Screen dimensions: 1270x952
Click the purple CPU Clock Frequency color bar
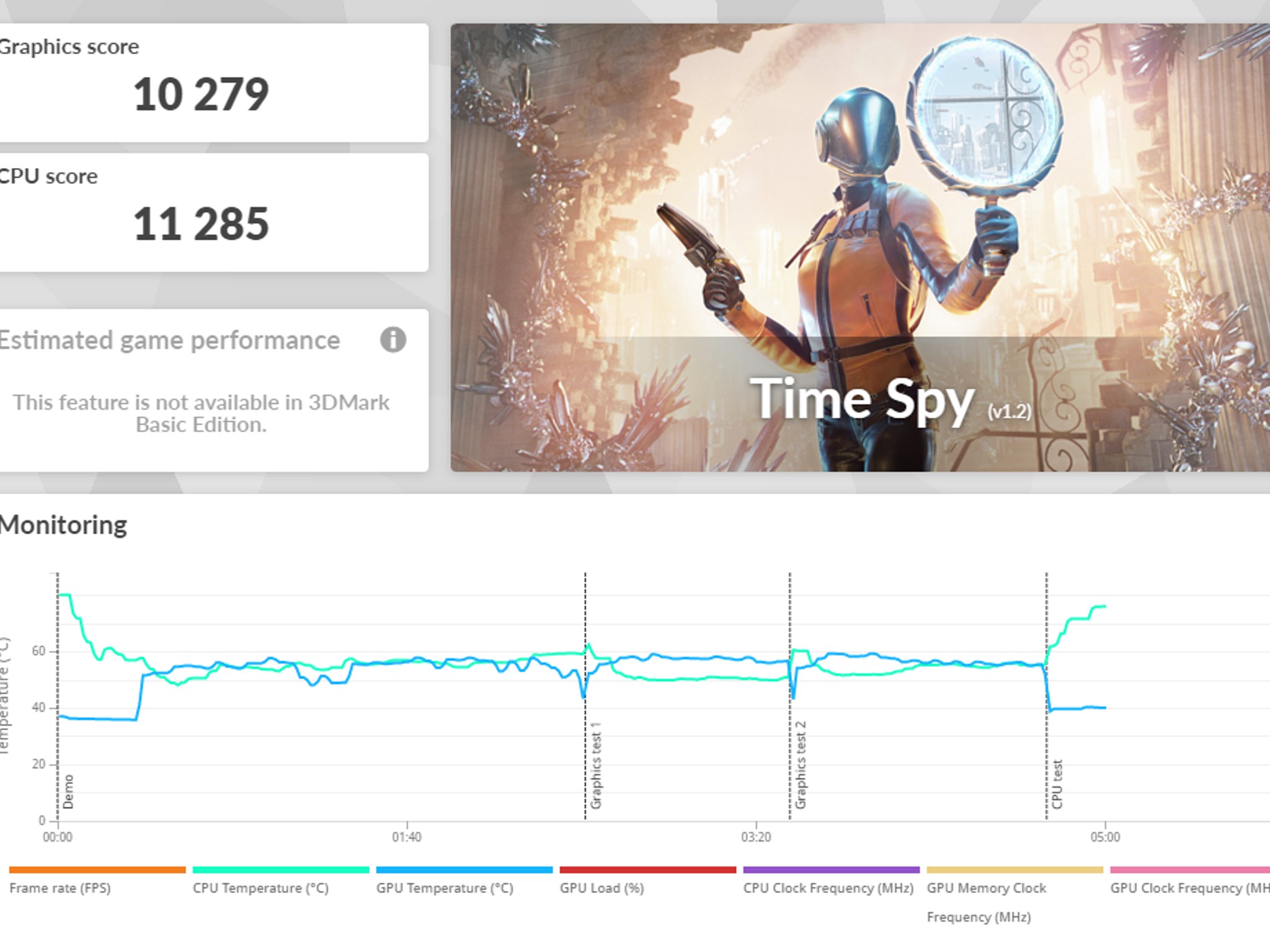[831, 870]
